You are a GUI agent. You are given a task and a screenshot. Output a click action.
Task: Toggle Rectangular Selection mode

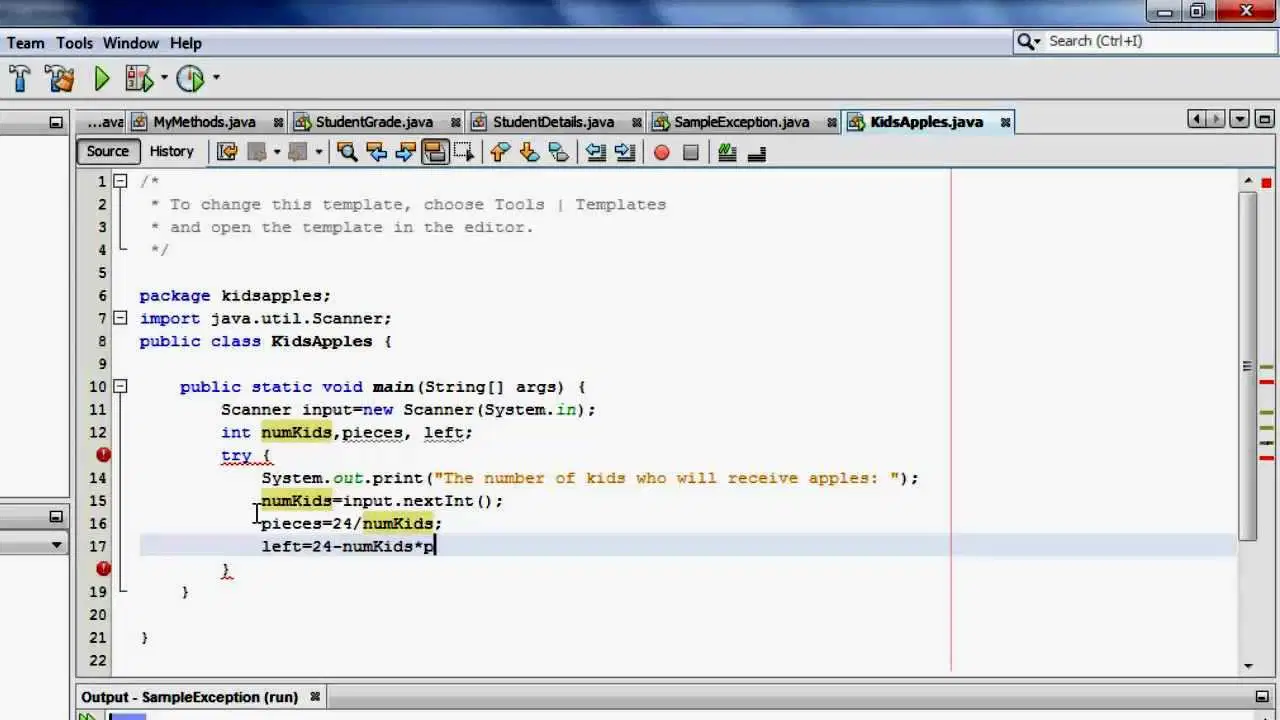[463, 152]
